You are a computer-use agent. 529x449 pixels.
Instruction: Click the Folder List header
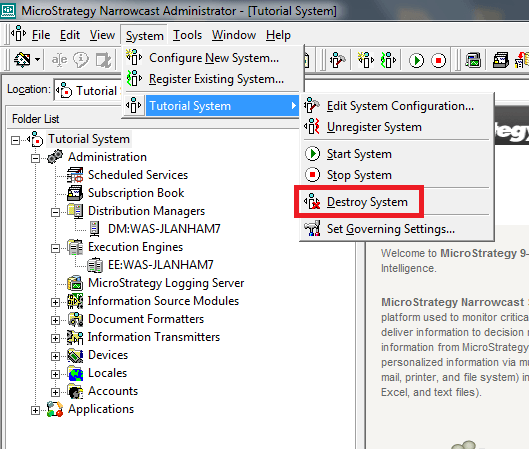click(35, 119)
